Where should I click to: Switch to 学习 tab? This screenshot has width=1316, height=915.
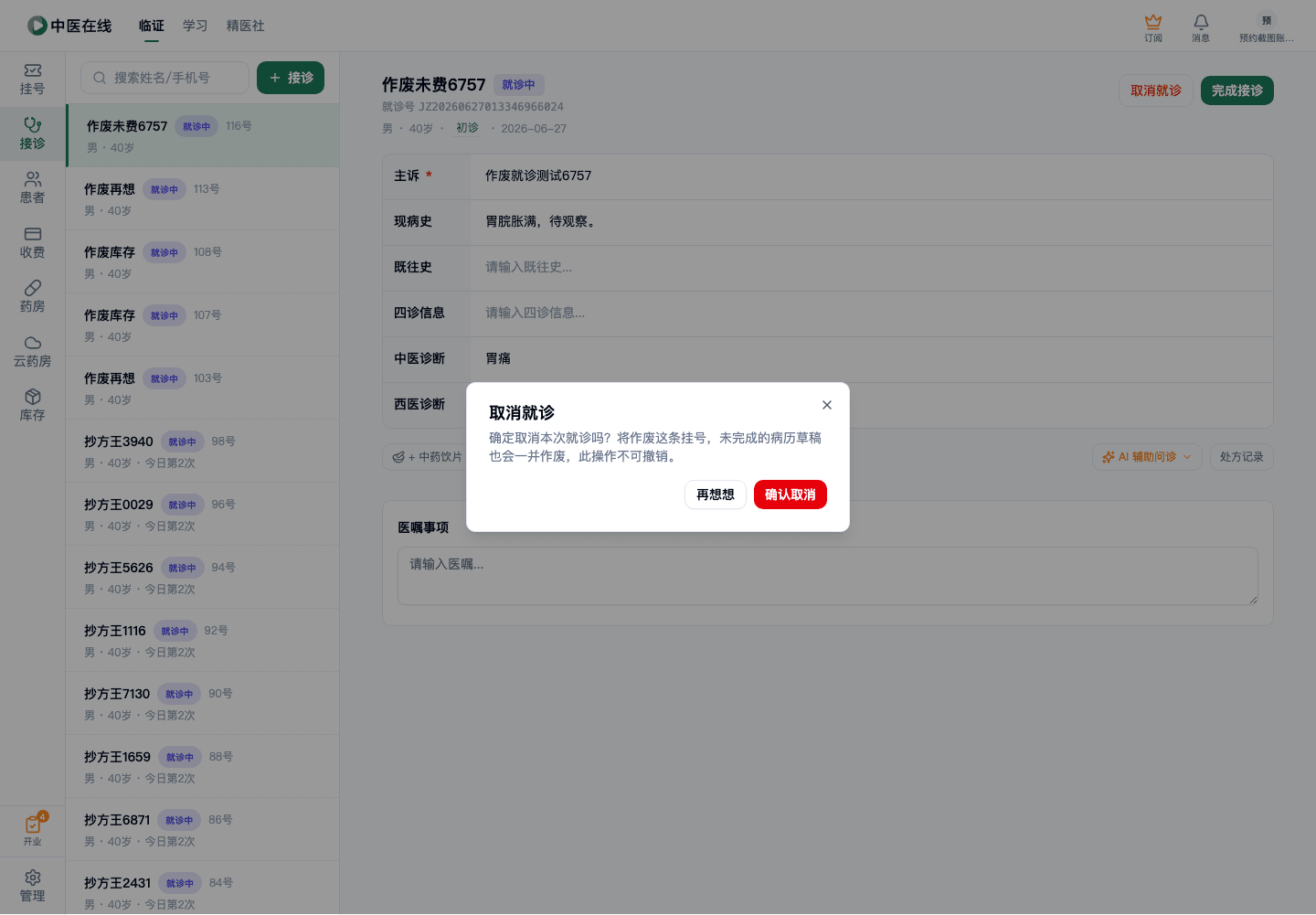pyautogui.click(x=196, y=26)
